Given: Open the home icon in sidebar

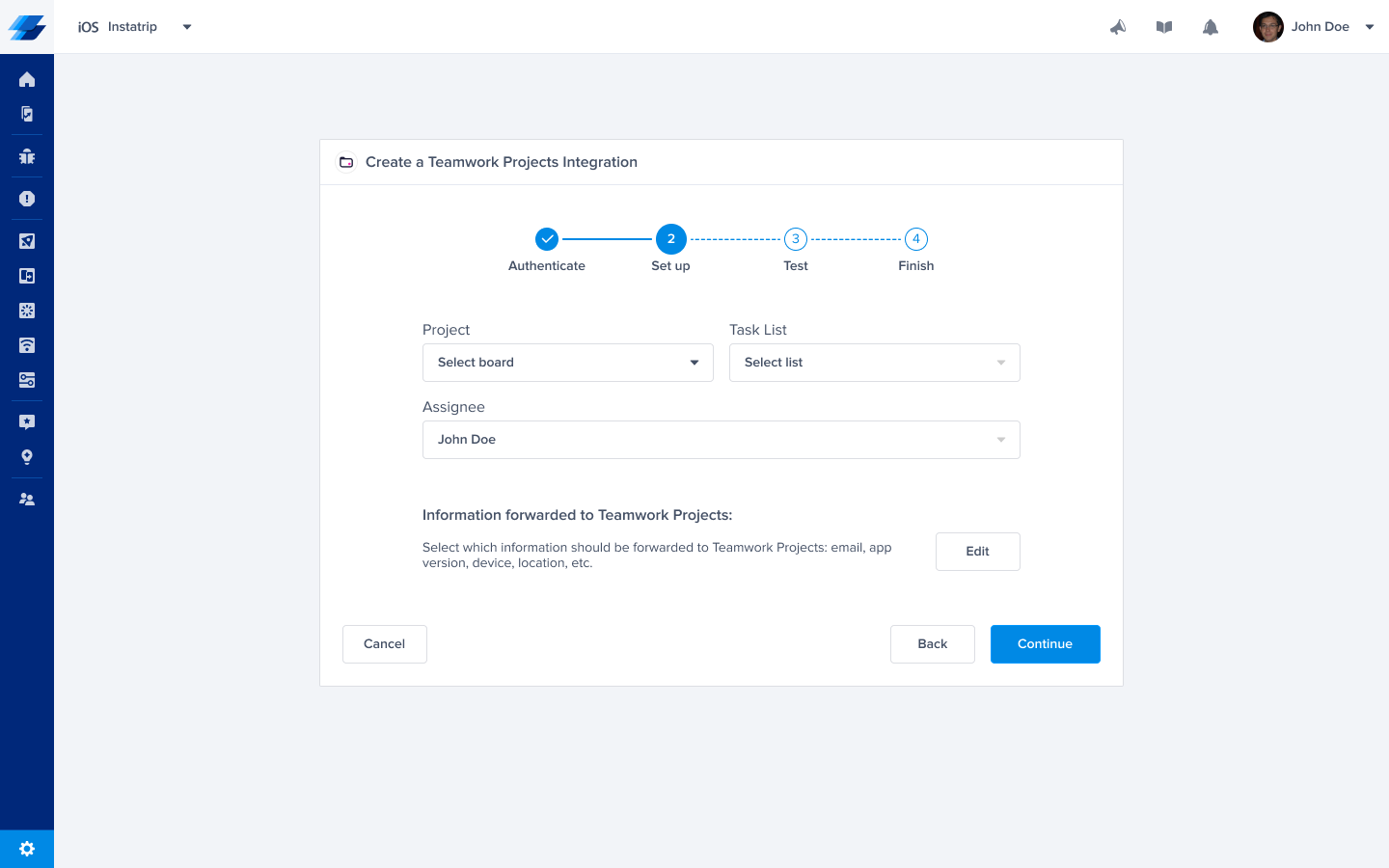Looking at the screenshot, I should (x=27, y=79).
